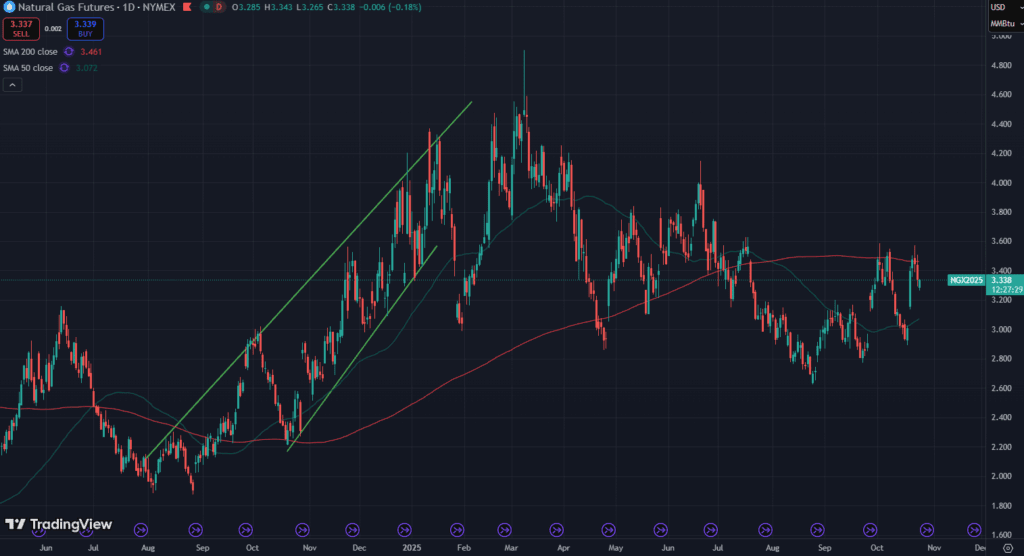This screenshot has height=556, width=1024.
Task: Collapse the indicator legend with chevron button
Action: tap(12, 86)
